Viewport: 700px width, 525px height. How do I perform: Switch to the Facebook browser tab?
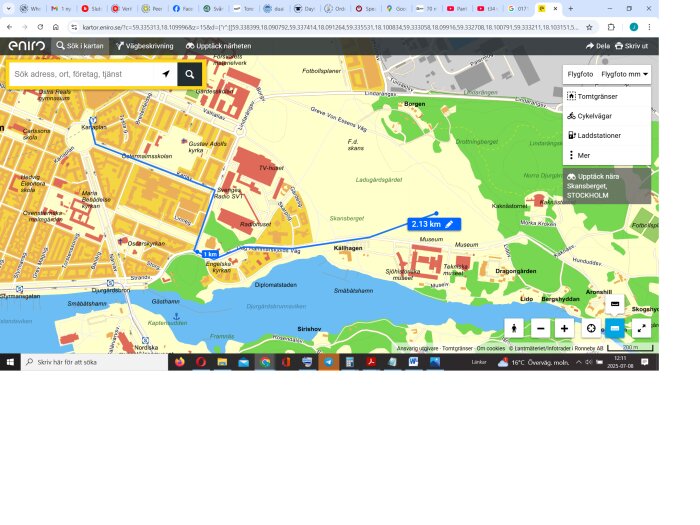[x=183, y=8]
